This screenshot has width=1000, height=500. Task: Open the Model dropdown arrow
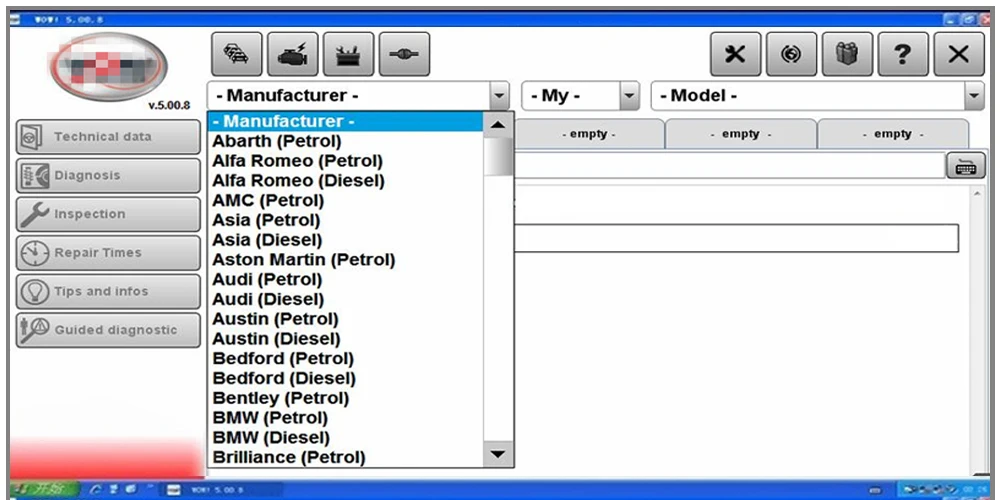[974, 96]
